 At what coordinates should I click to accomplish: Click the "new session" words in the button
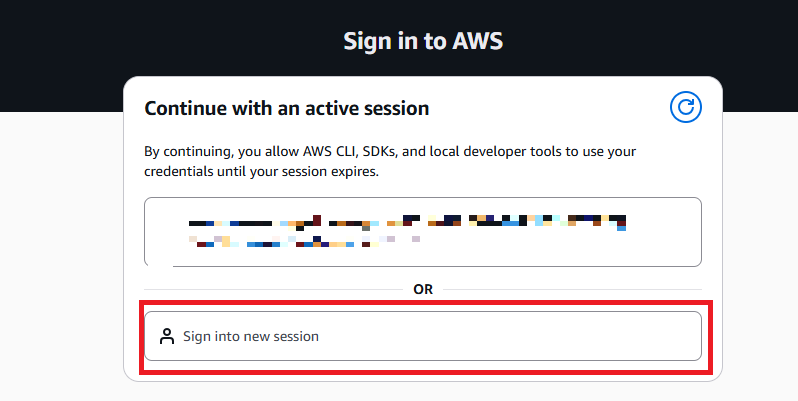pyautogui.click(x=281, y=336)
